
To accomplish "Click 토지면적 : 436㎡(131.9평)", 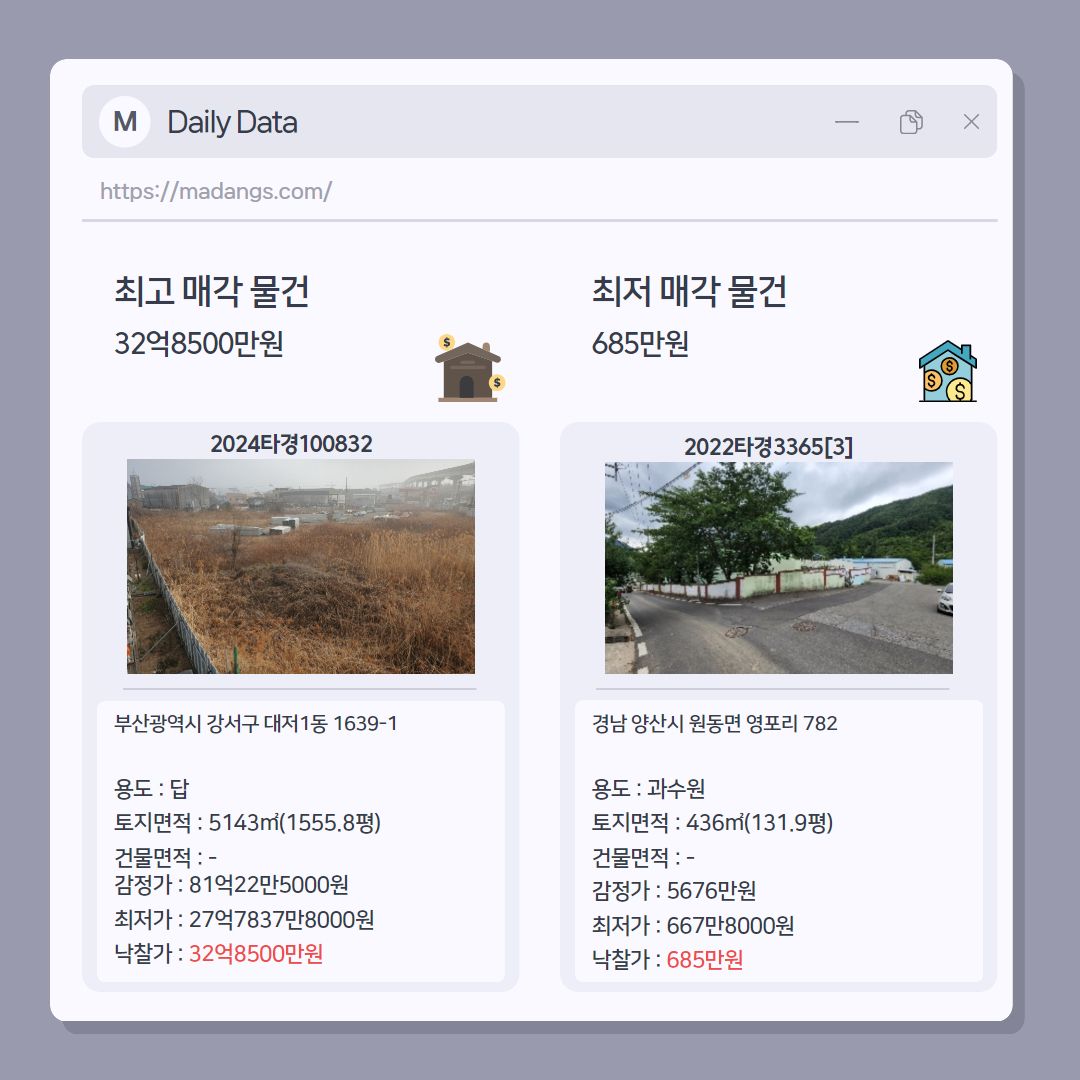I will click(x=712, y=822).
